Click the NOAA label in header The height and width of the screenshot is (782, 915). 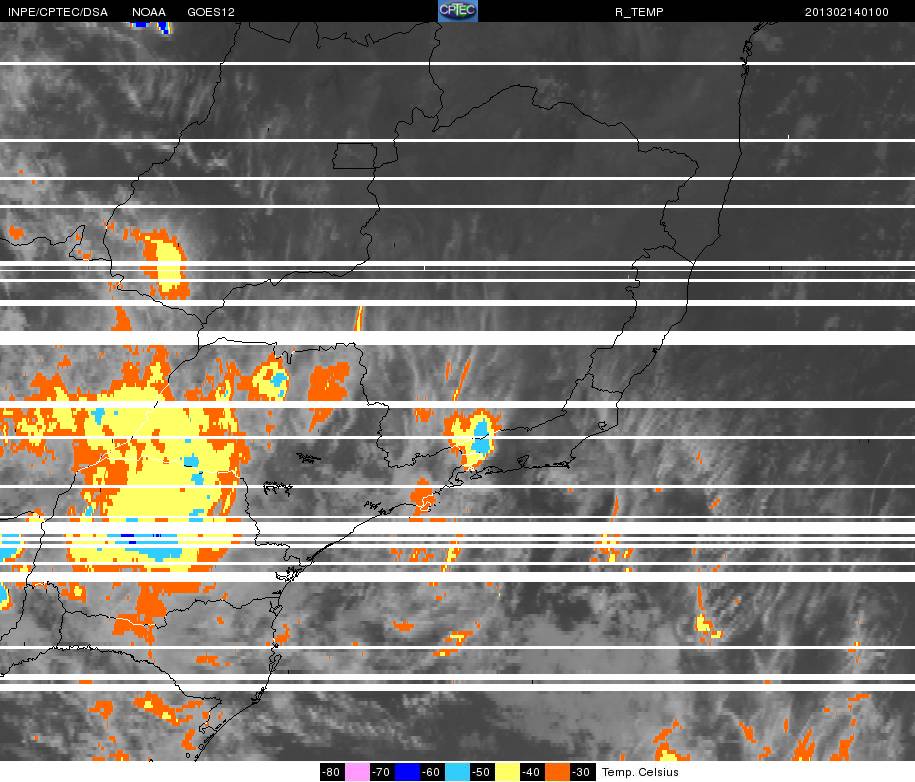(149, 12)
